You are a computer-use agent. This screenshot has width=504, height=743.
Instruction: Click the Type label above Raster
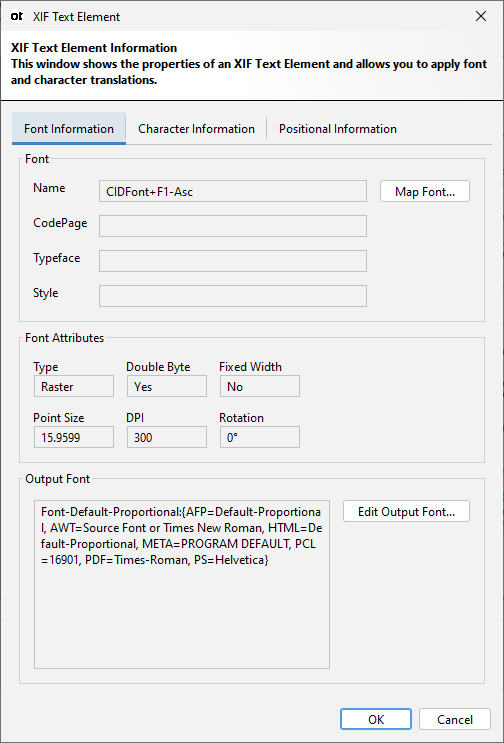[x=45, y=367]
